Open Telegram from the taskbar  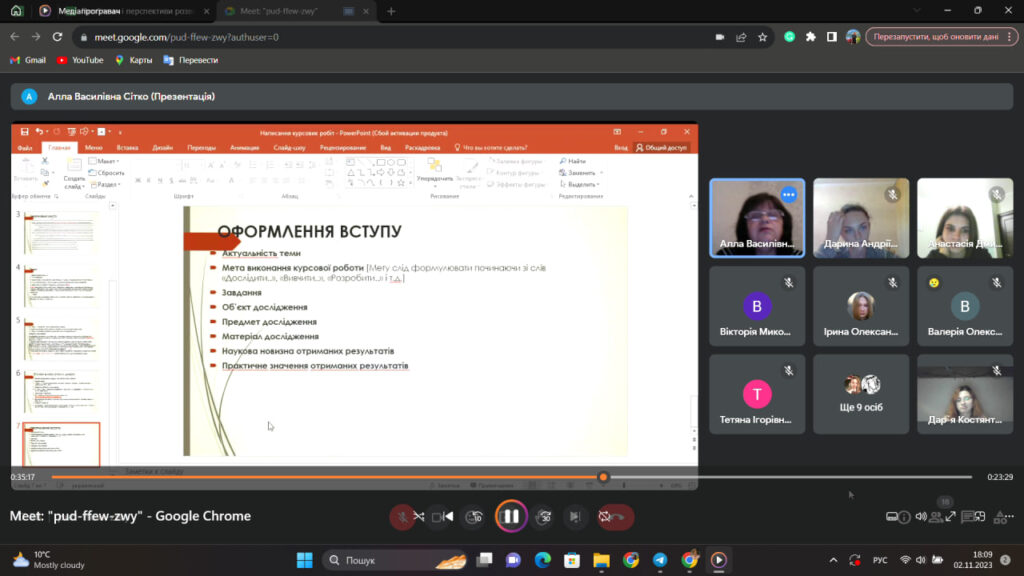[660, 560]
